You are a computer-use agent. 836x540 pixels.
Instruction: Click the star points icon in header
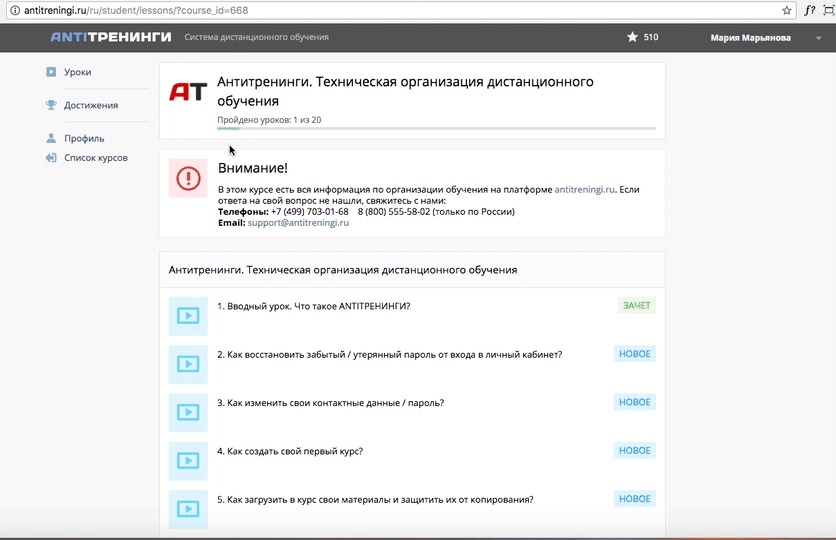[632, 37]
